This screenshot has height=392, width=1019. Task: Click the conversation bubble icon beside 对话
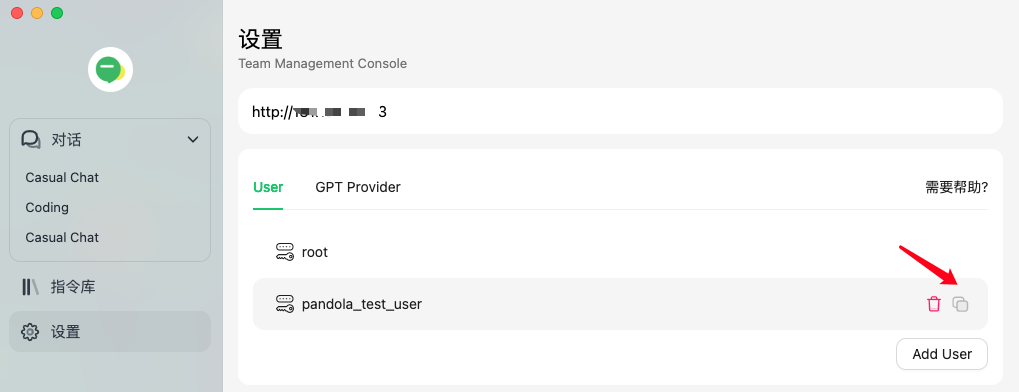point(31,140)
